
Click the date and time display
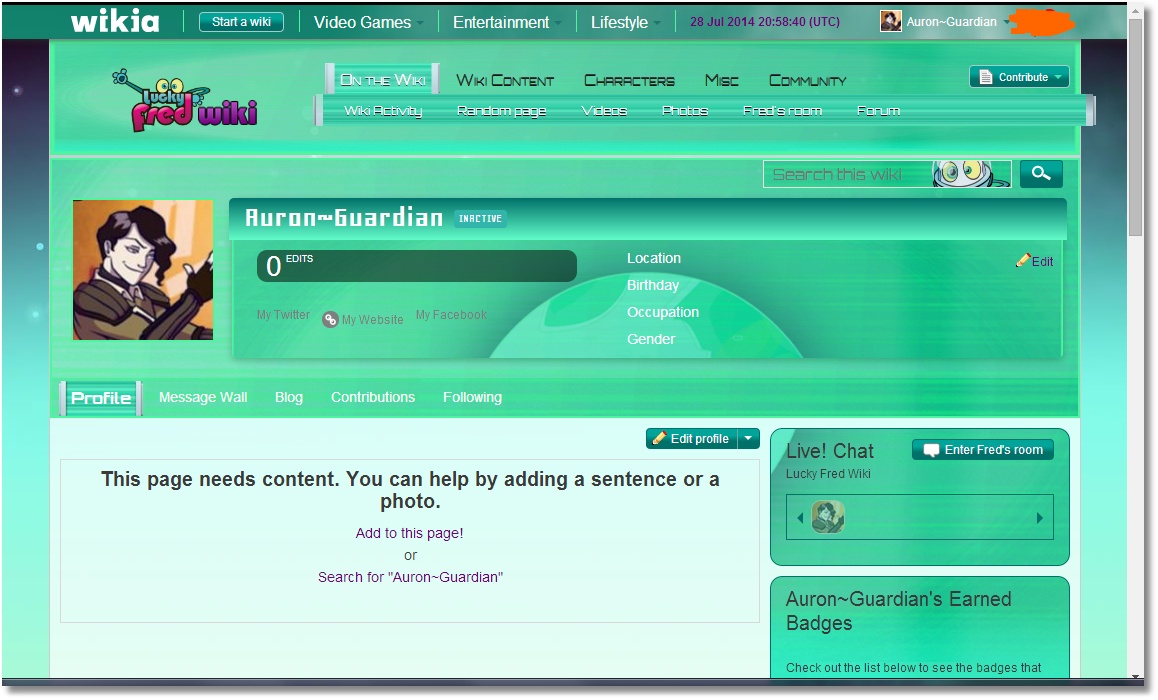[x=765, y=22]
